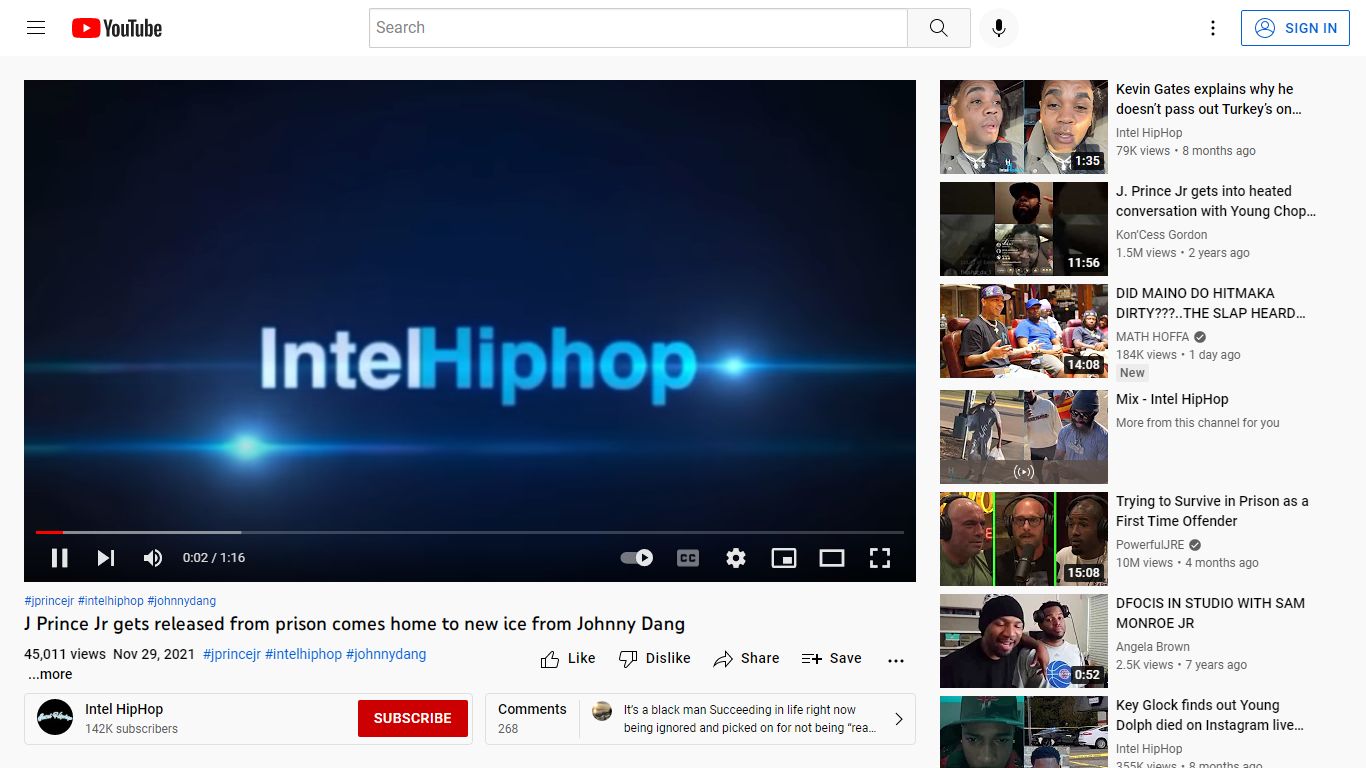Open DID MAINO DO HITMAKA thumbnail
The height and width of the screenshot is (768, 1366).
point(1024,331)
